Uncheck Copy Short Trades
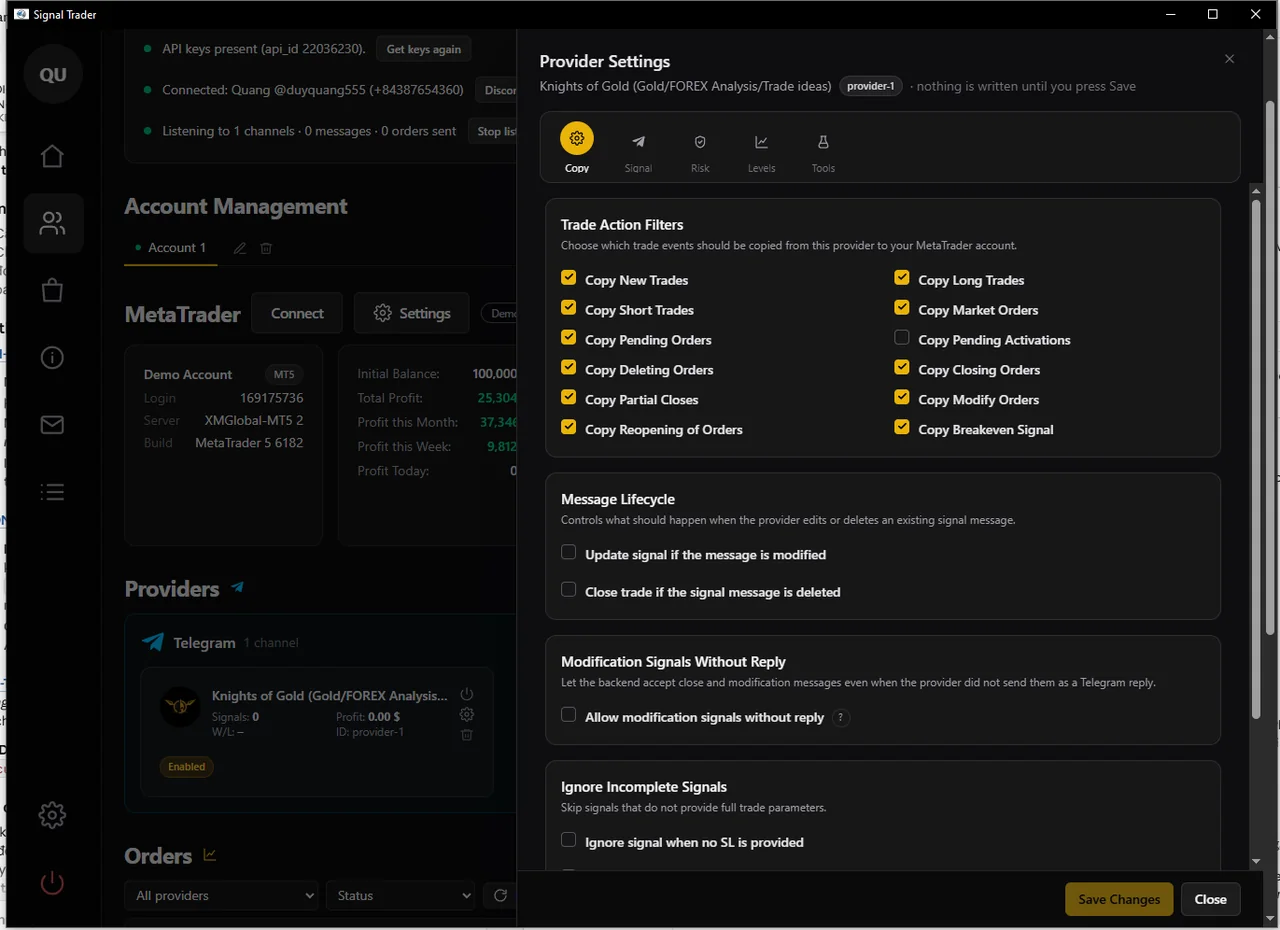1280x930 pixels. coord(568,308)
